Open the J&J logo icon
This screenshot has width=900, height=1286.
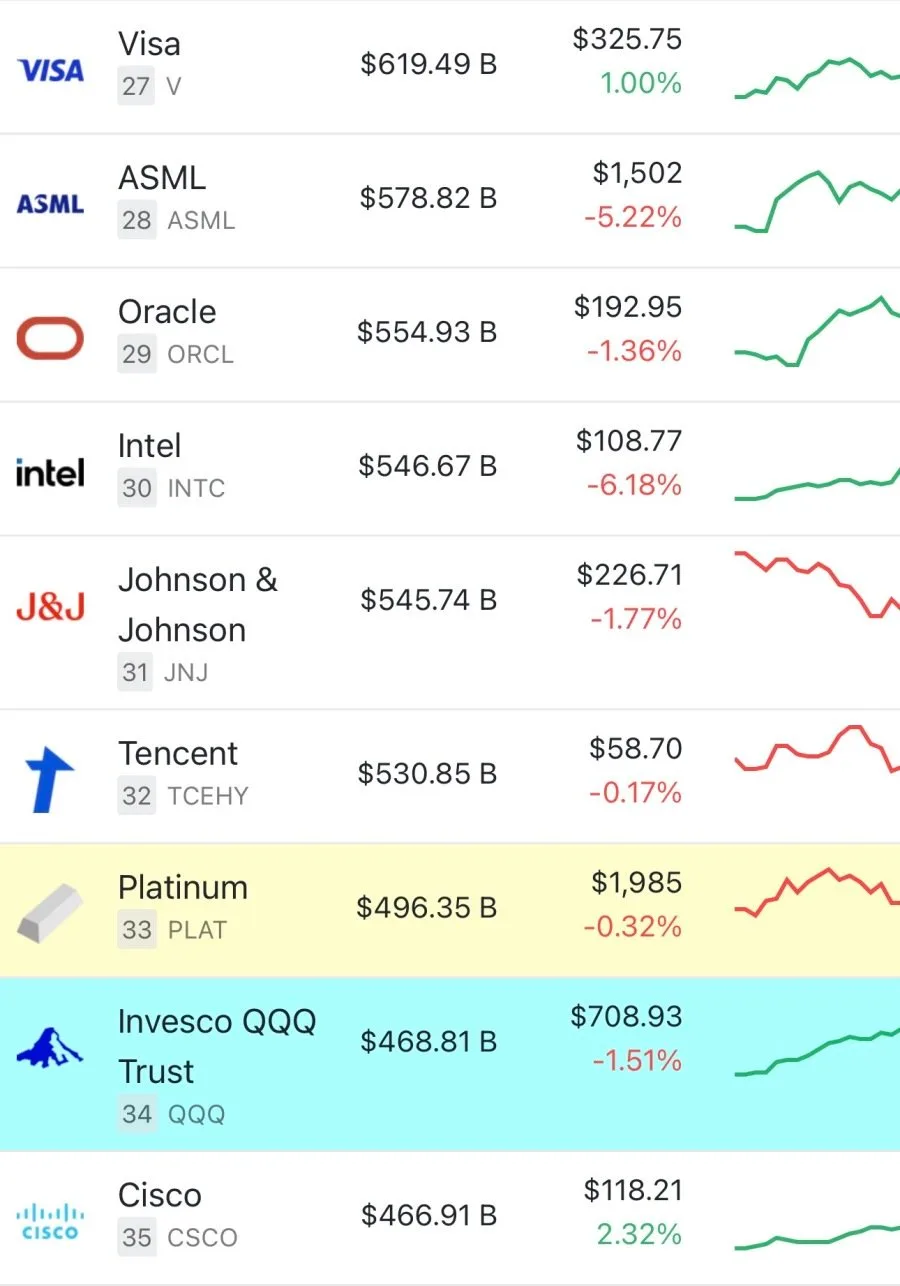tap(50, 606)
